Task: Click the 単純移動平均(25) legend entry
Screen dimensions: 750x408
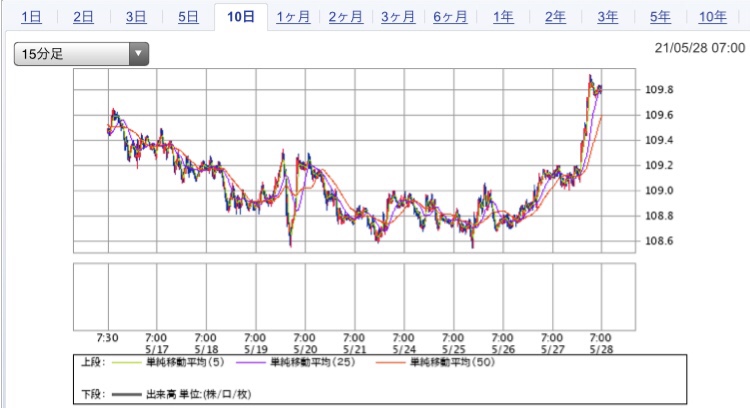Action: tap(313, 362)
